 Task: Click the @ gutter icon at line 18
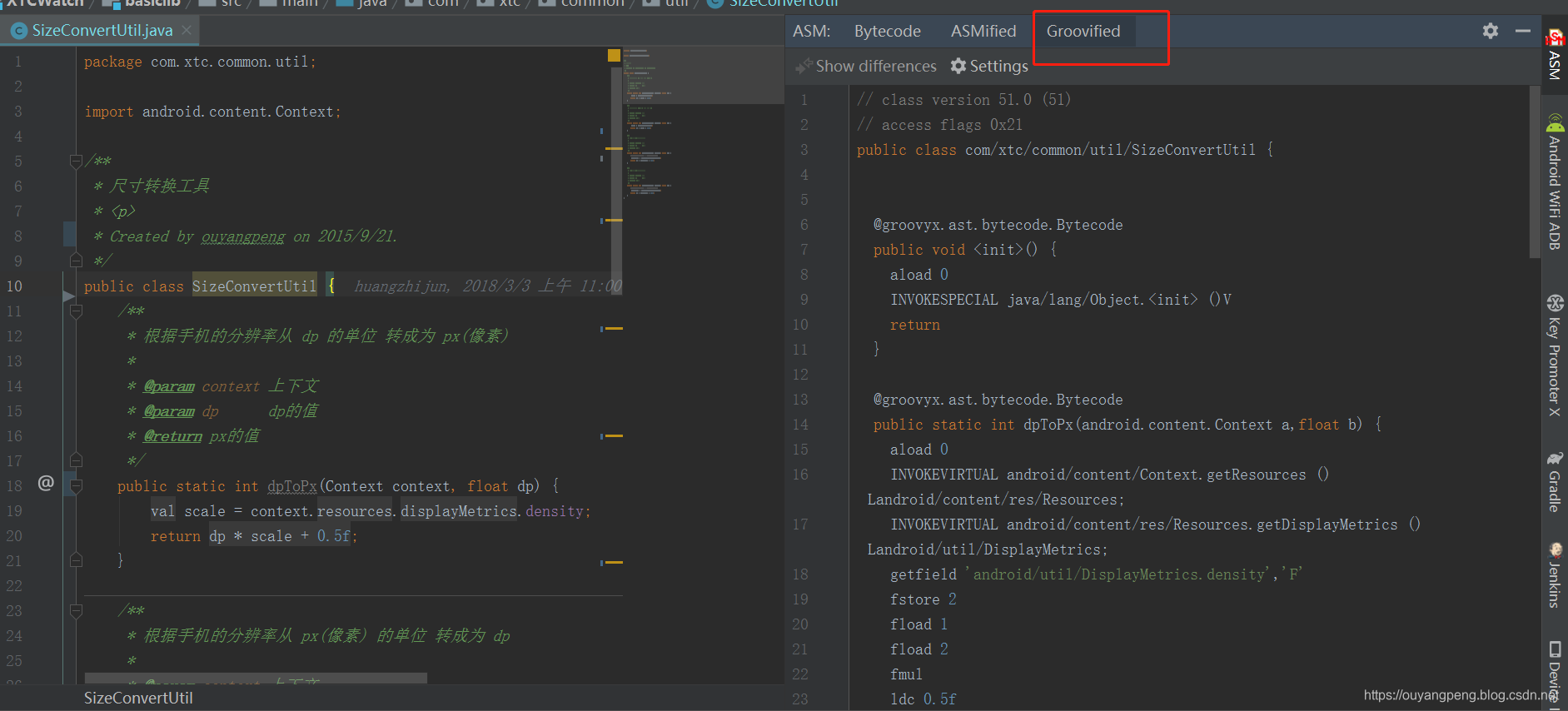click(46, 483)
